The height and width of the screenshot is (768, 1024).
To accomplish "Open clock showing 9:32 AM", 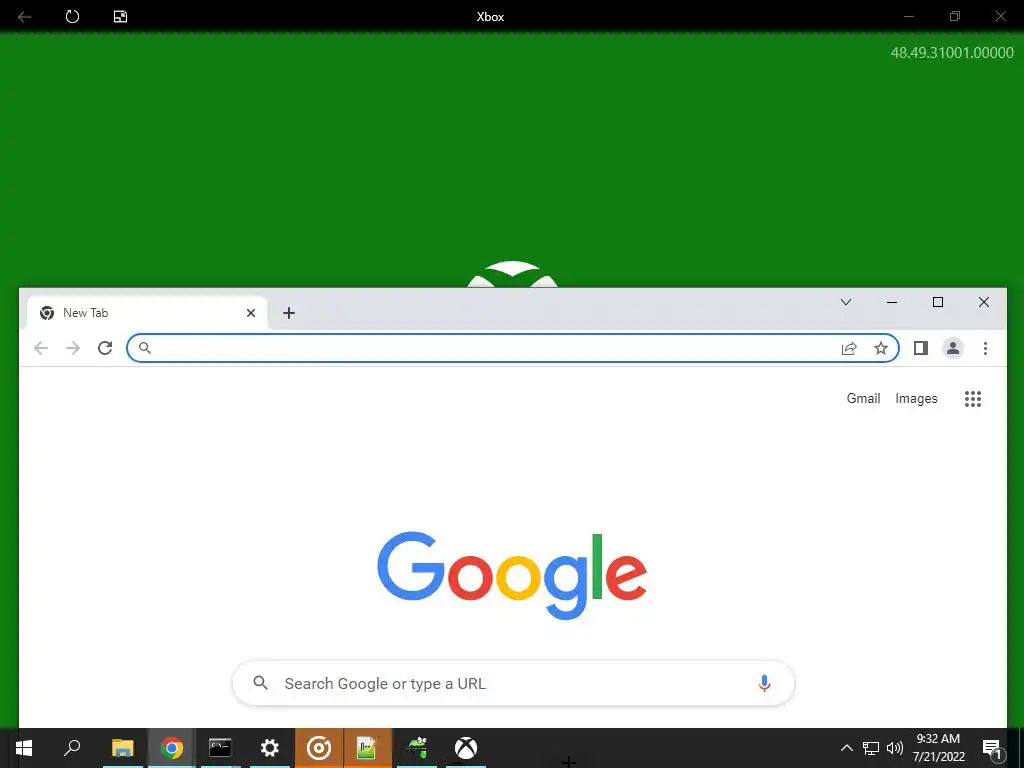I will click(938, 748).
